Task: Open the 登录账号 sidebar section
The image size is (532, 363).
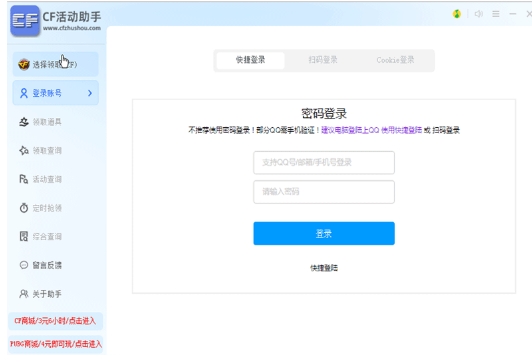Action: 56,93
